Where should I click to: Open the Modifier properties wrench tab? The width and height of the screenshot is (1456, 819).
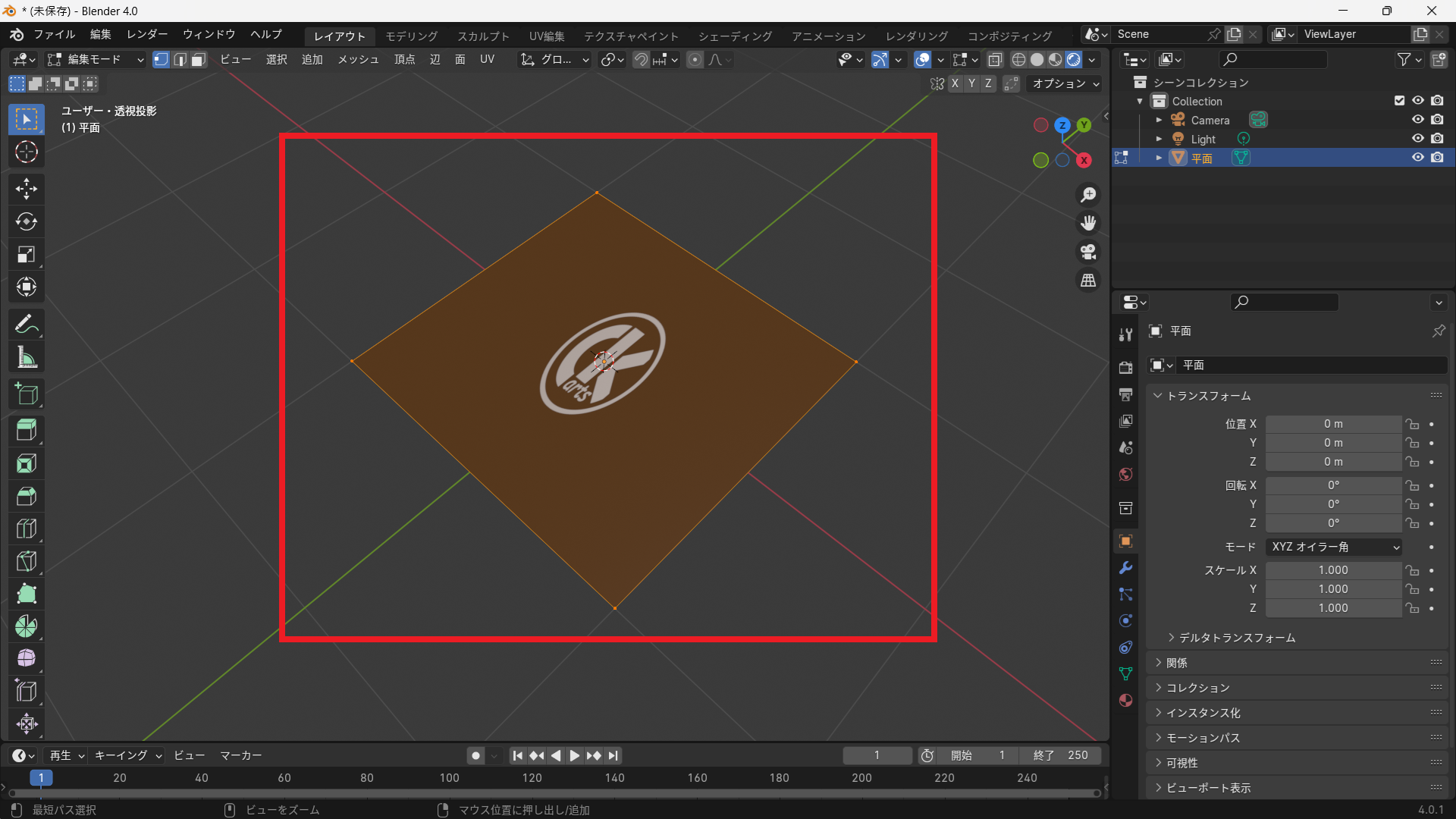click(1126, 568)
